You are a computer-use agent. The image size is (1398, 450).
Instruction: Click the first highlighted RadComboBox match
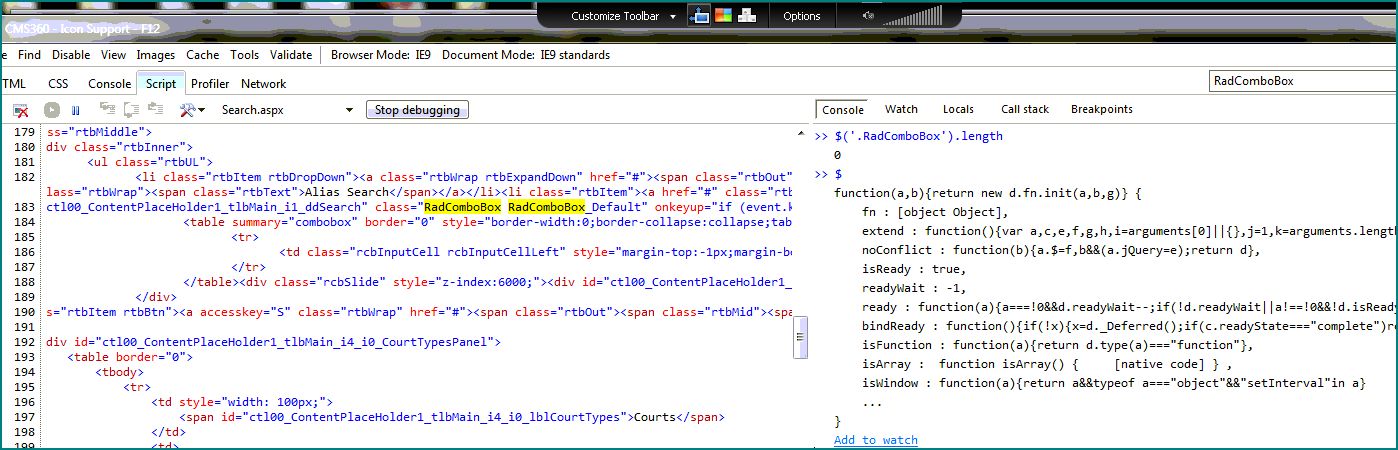click(x=463, y=207)
